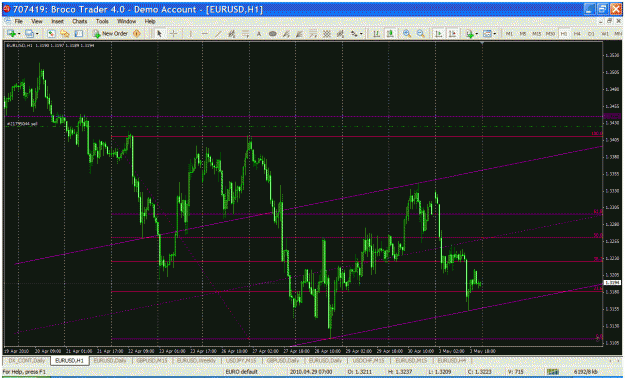Expand the New Chart dropdown arrow
This screenshot has height=378, width=625.
pos(19,34)
